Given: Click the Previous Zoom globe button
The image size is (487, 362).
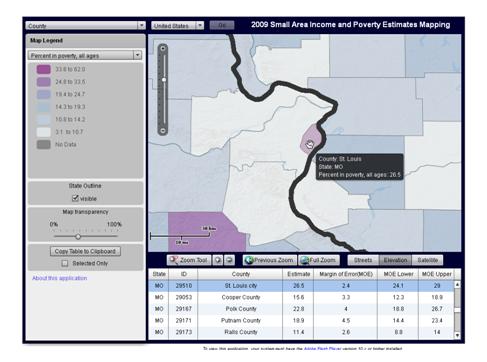Looking at the screenshot, I should [270, 260].
